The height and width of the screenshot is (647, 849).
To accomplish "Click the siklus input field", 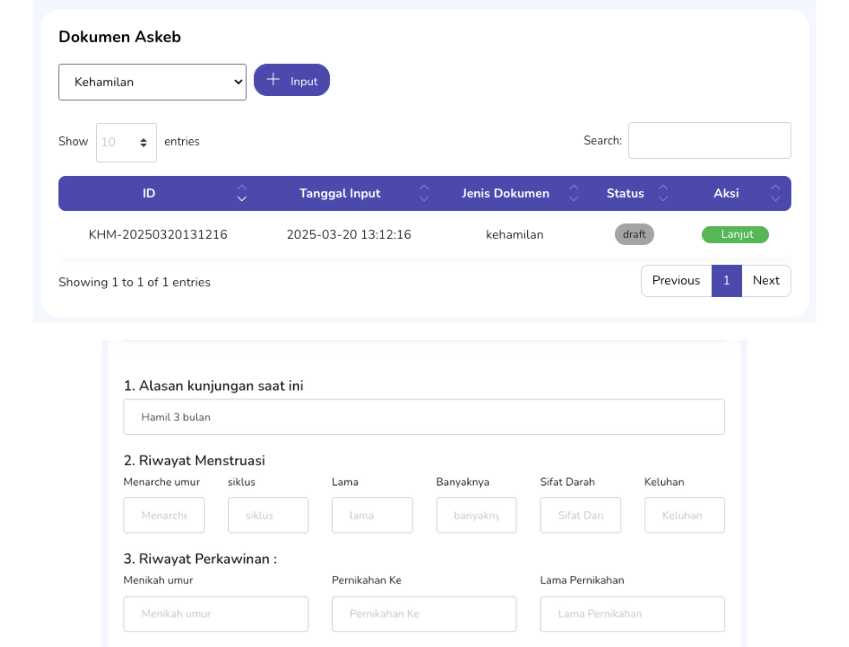I will pos(268,515).
